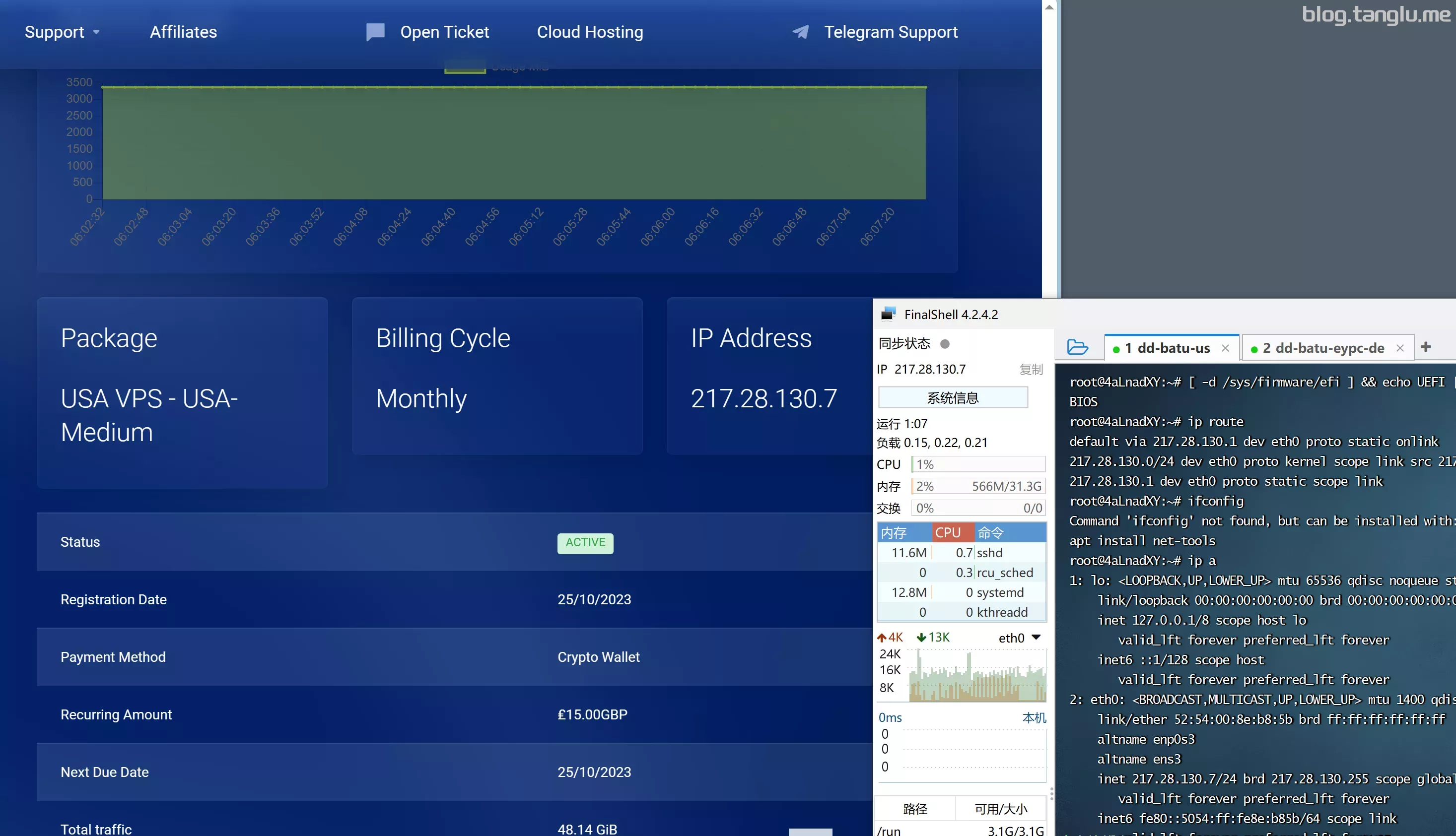Open the eth0 network interface dropdown

1020,638
